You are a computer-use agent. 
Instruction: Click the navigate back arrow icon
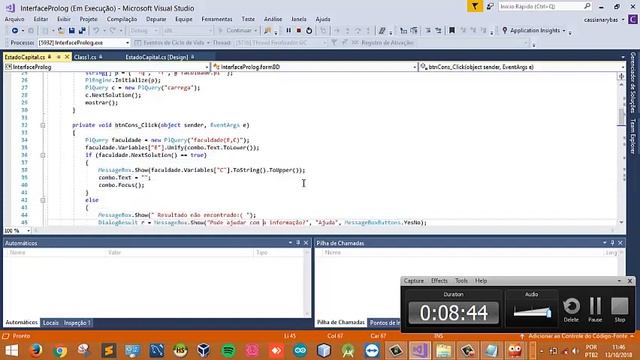pos(15,31)
